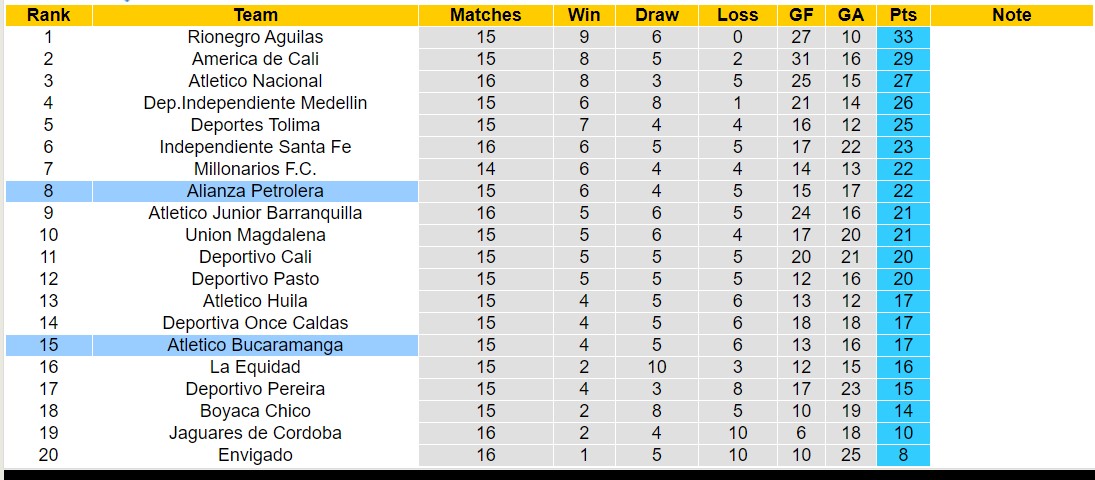Click La Equidad's draw count of 10
The image size is (1095, 480).
pos(656,367)
